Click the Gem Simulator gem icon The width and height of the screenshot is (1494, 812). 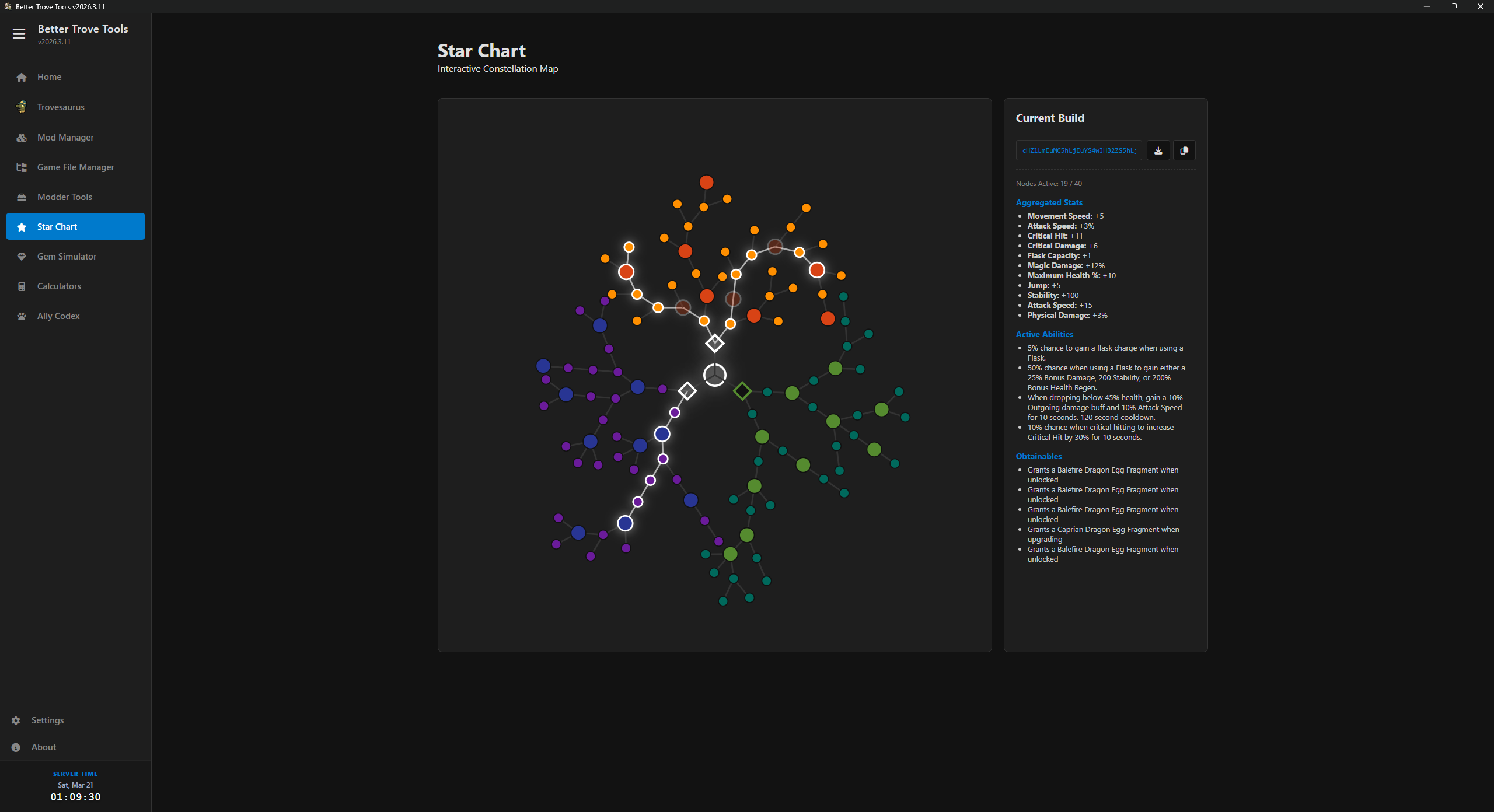(x=21, y=257)
